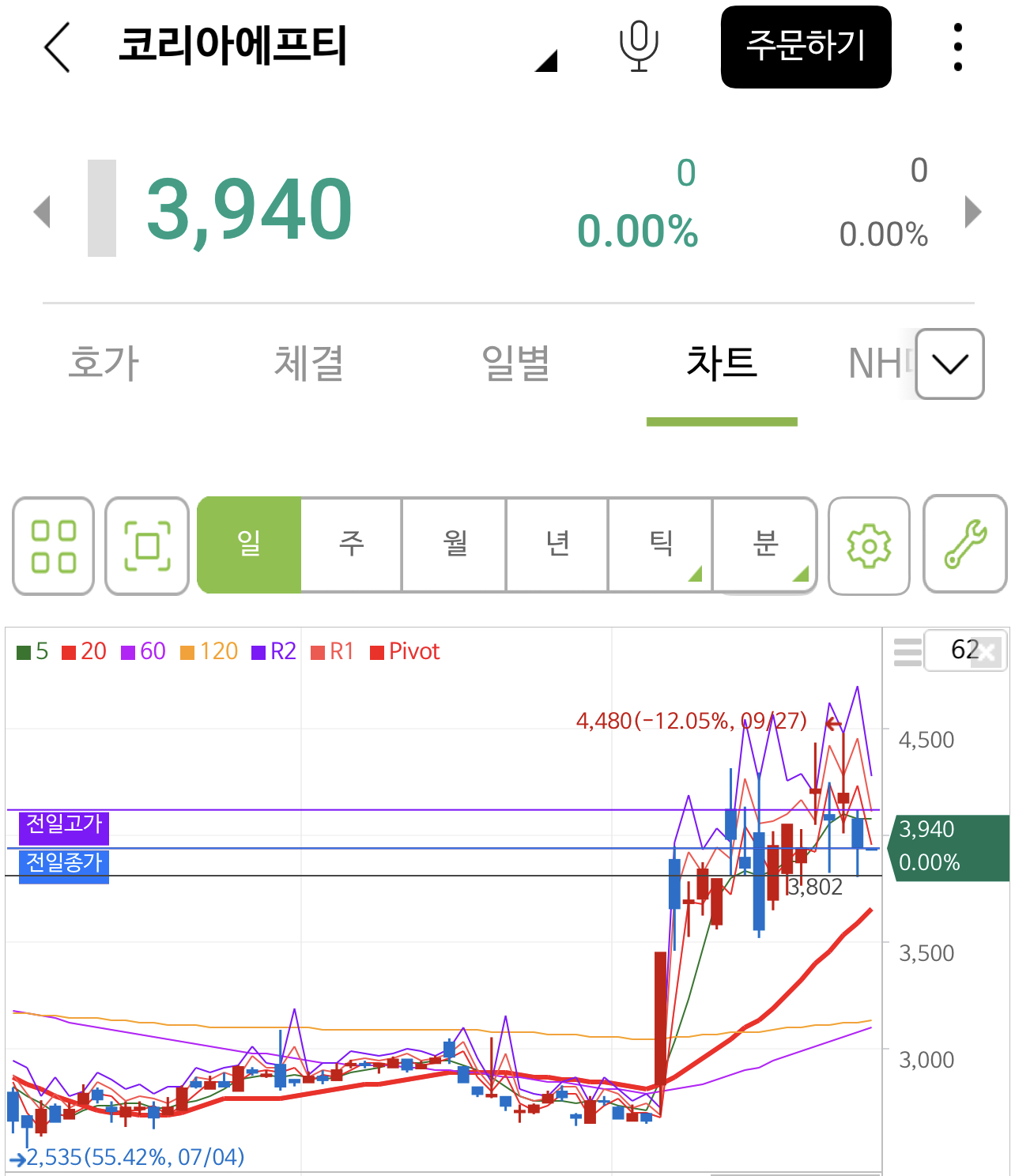Tap the 3,802 crosshair price label
Viewport: 1015px width, 1176px height.
815,888
